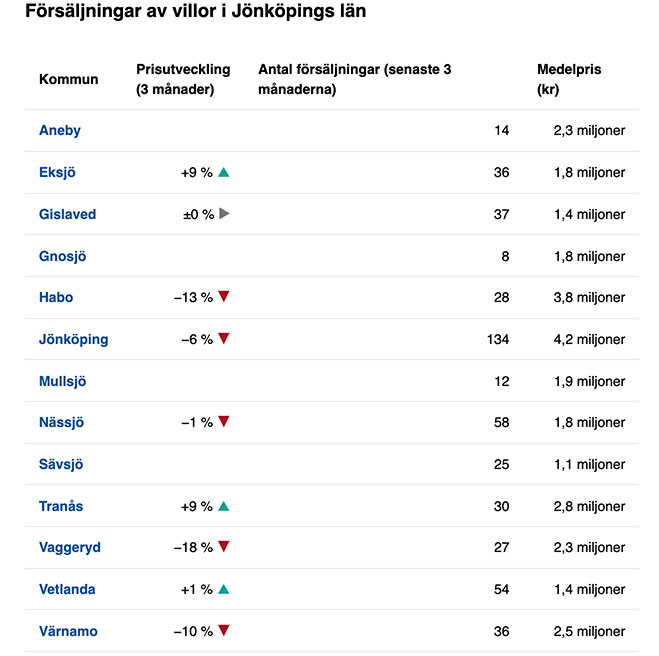
Task: Open the Aneby municipality link
Action: coord(60,130)
